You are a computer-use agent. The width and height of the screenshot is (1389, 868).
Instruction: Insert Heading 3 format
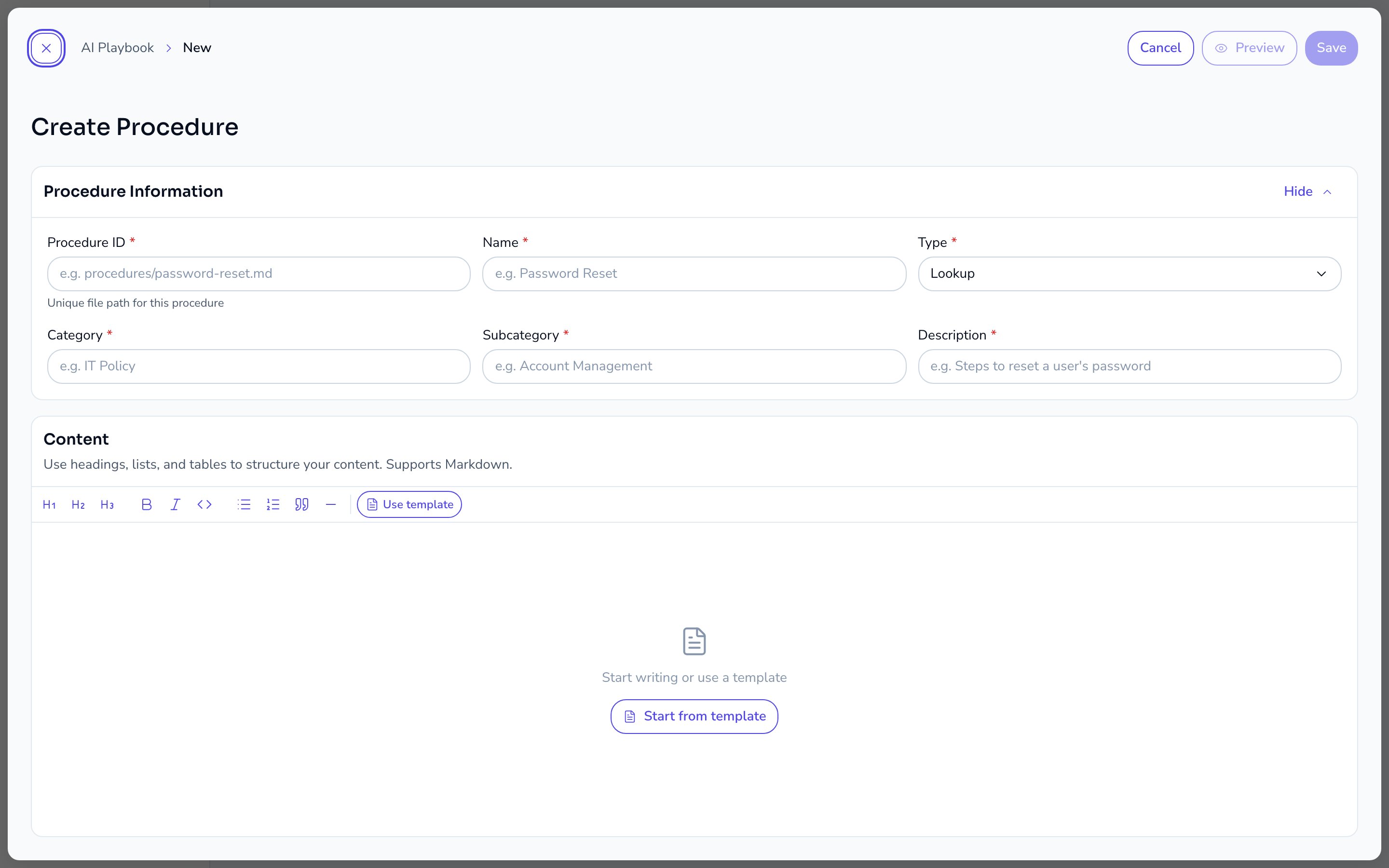click(108, 504)
